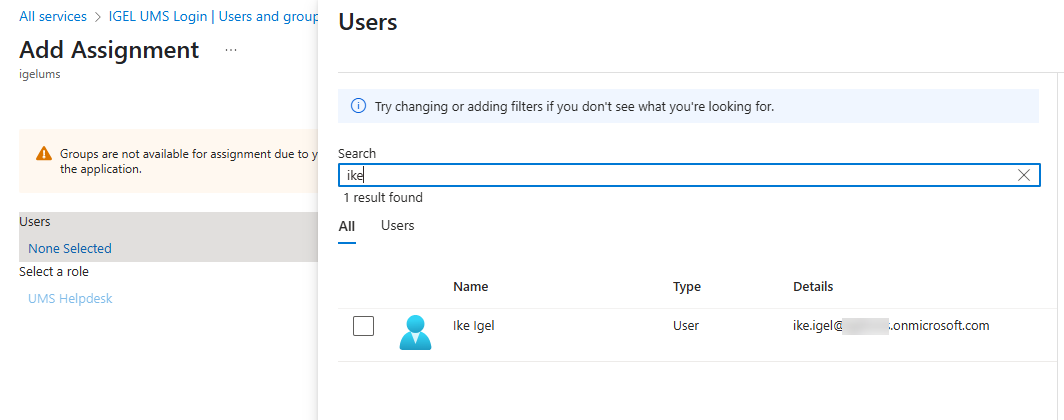The image size is (1064, 420).
Task: Click the Ike Igel user avatar icon
Action: click(415, 331)
